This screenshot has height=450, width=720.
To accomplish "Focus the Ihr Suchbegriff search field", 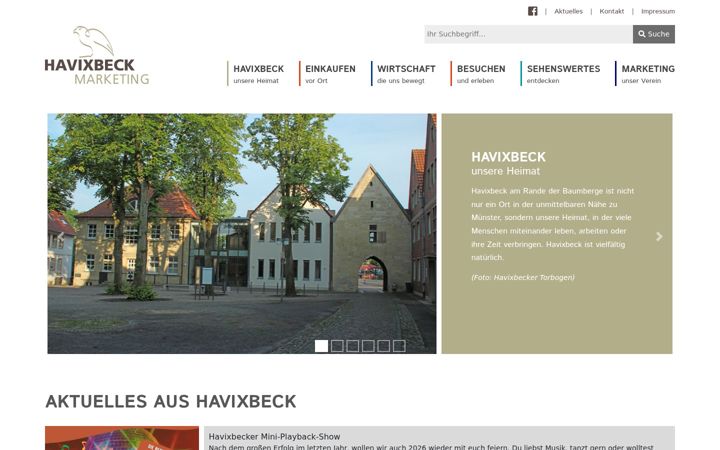I will tap(528, 34).
